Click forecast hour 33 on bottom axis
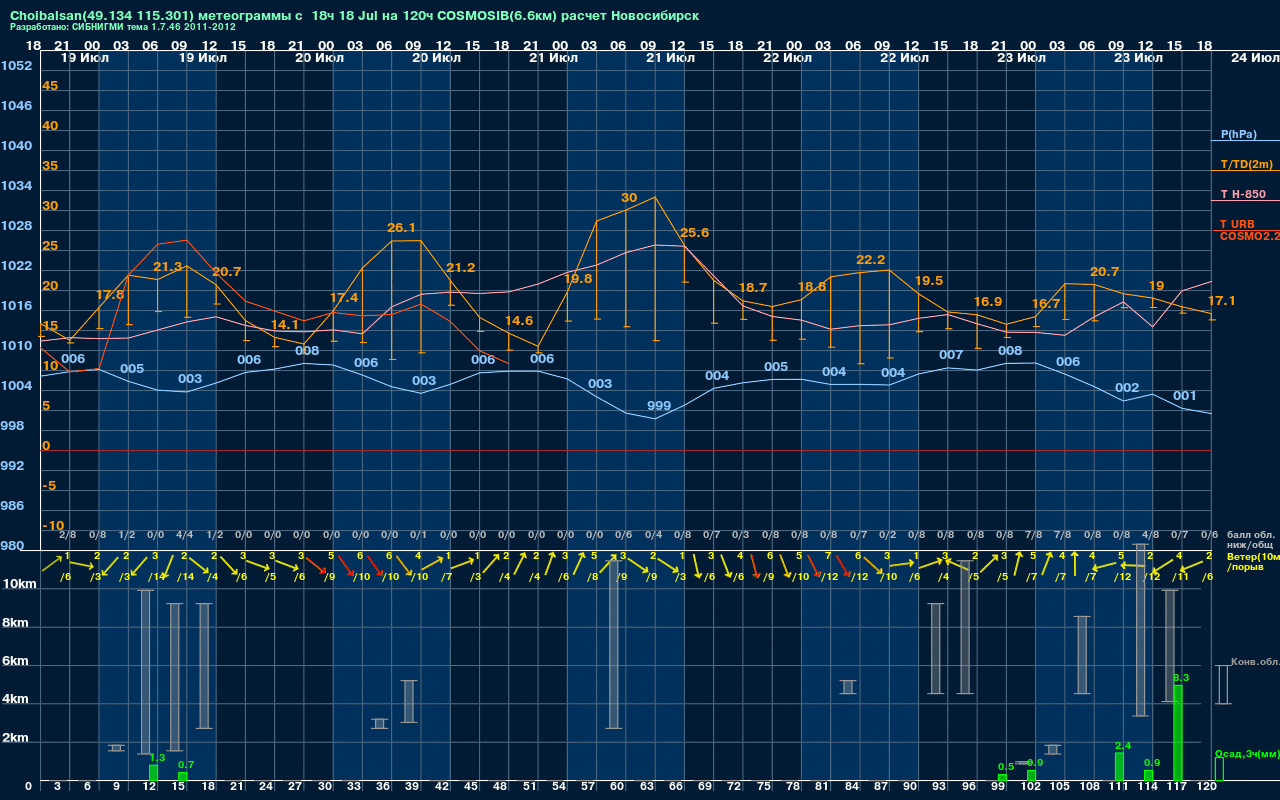The image size is (1280, 800). pyautogui.click(x=354, y=787)
